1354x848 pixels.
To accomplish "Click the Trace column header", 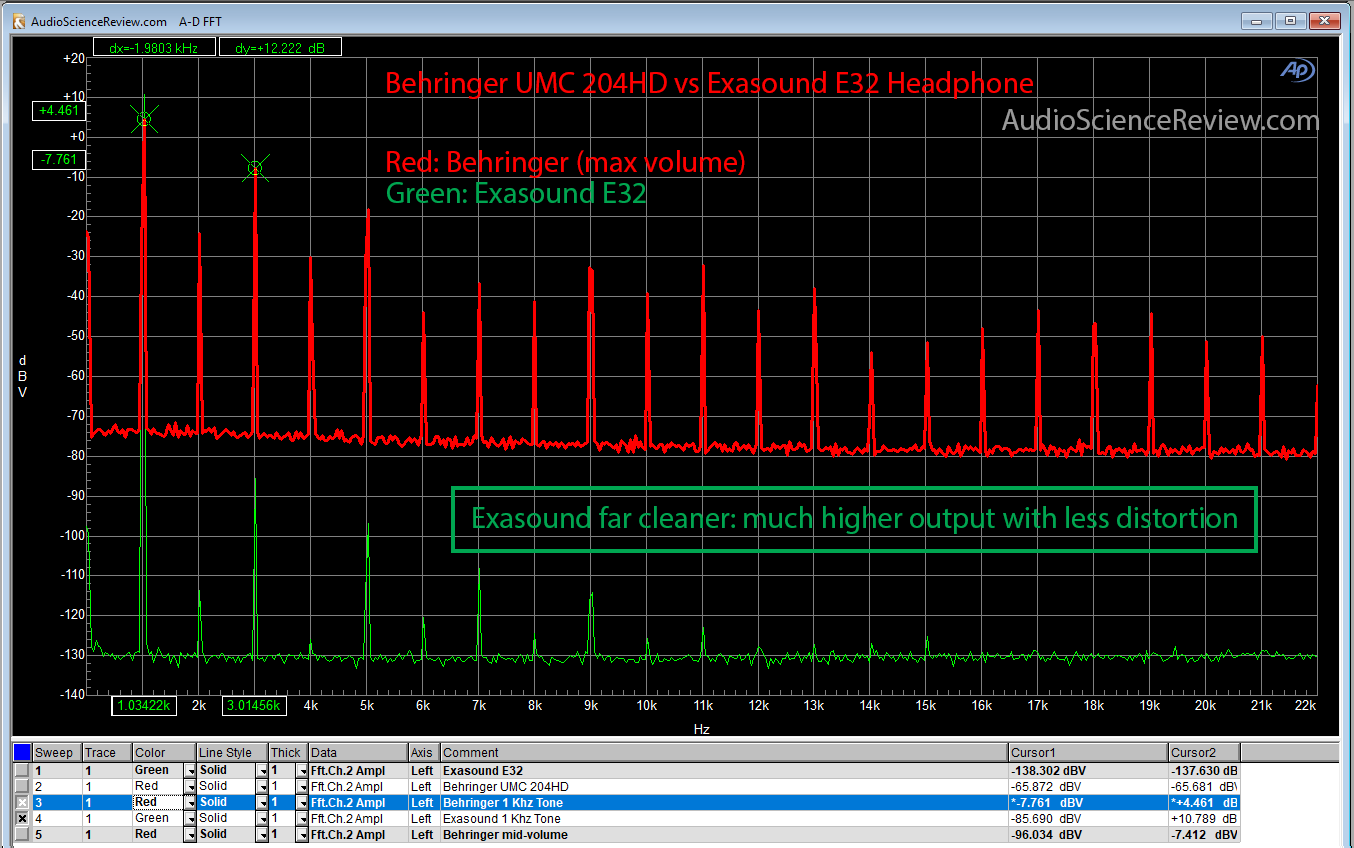I will coord(106,753).
